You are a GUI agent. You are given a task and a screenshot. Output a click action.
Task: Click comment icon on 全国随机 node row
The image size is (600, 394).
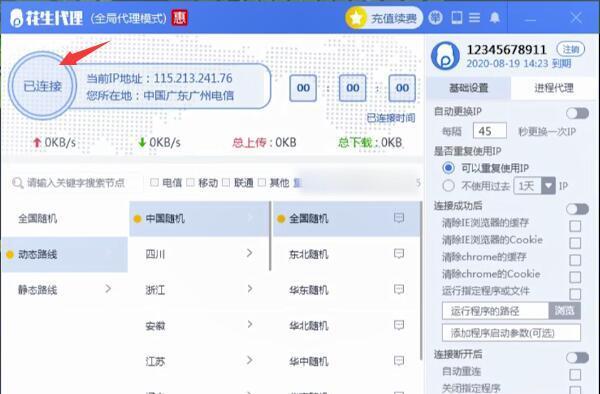399,218
